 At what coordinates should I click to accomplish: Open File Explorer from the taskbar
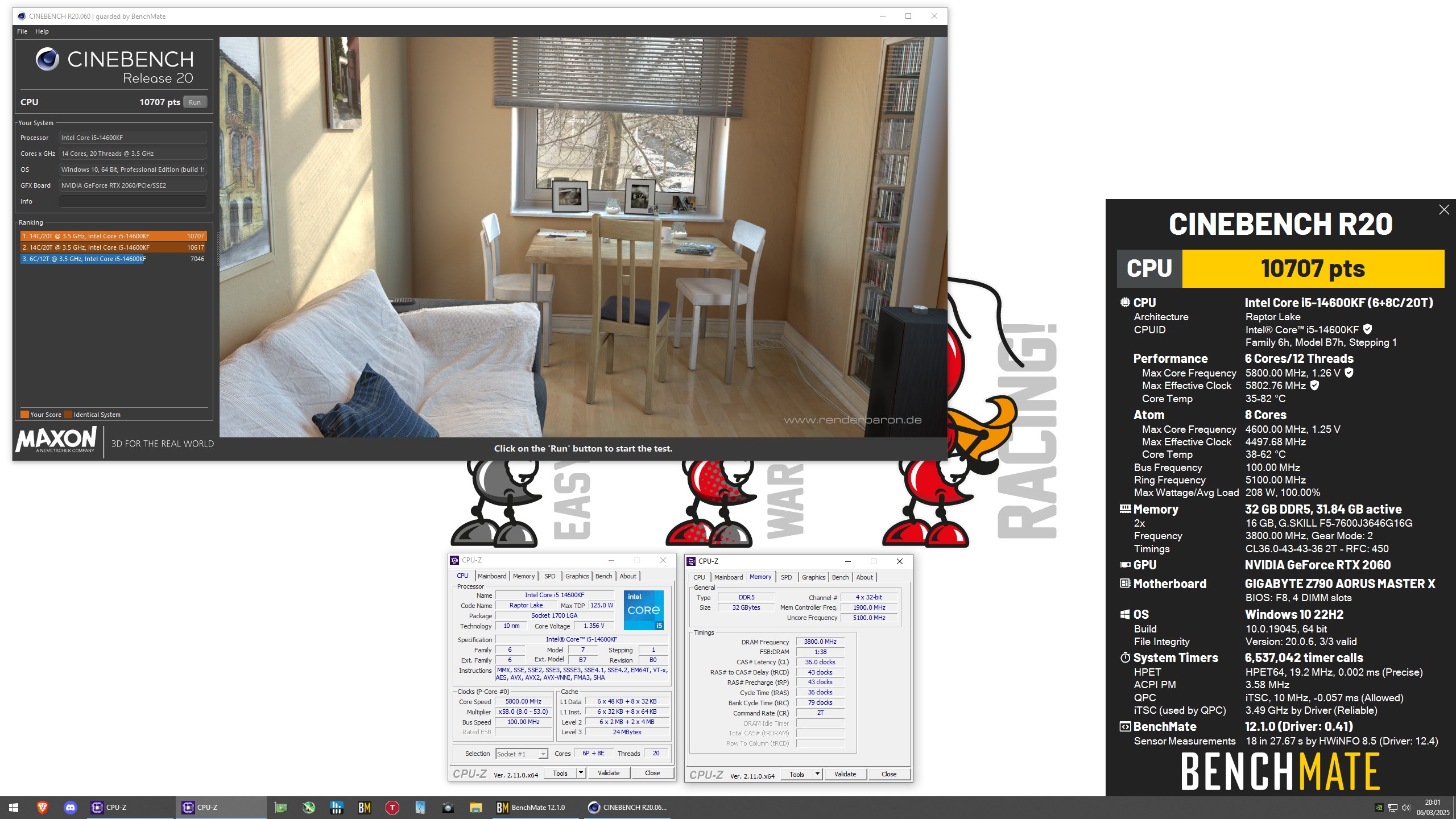(476, 807)
